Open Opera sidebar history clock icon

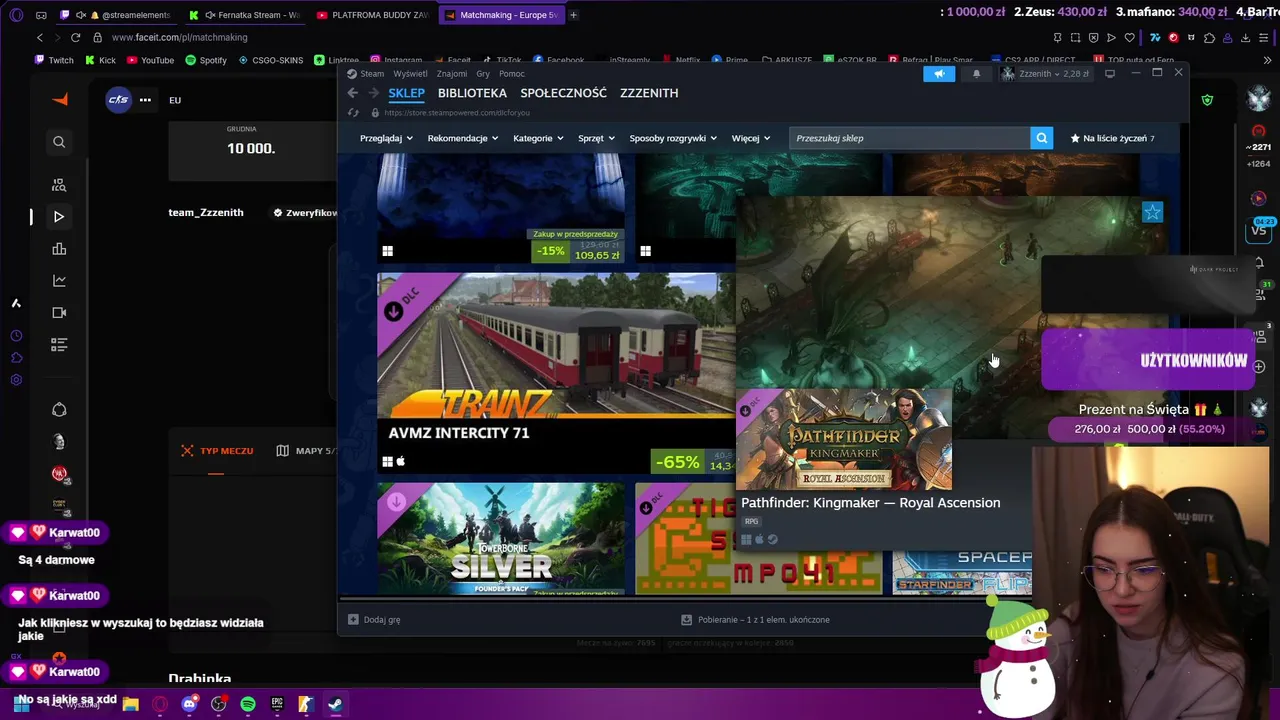pyautogui.click(x=16, y=336)
